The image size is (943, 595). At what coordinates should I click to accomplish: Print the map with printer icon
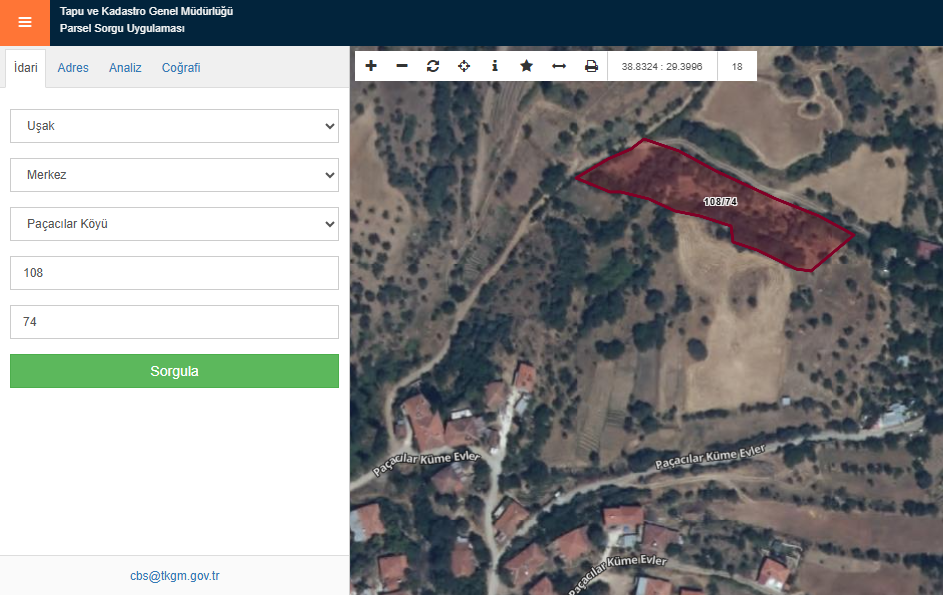(591, 66)
